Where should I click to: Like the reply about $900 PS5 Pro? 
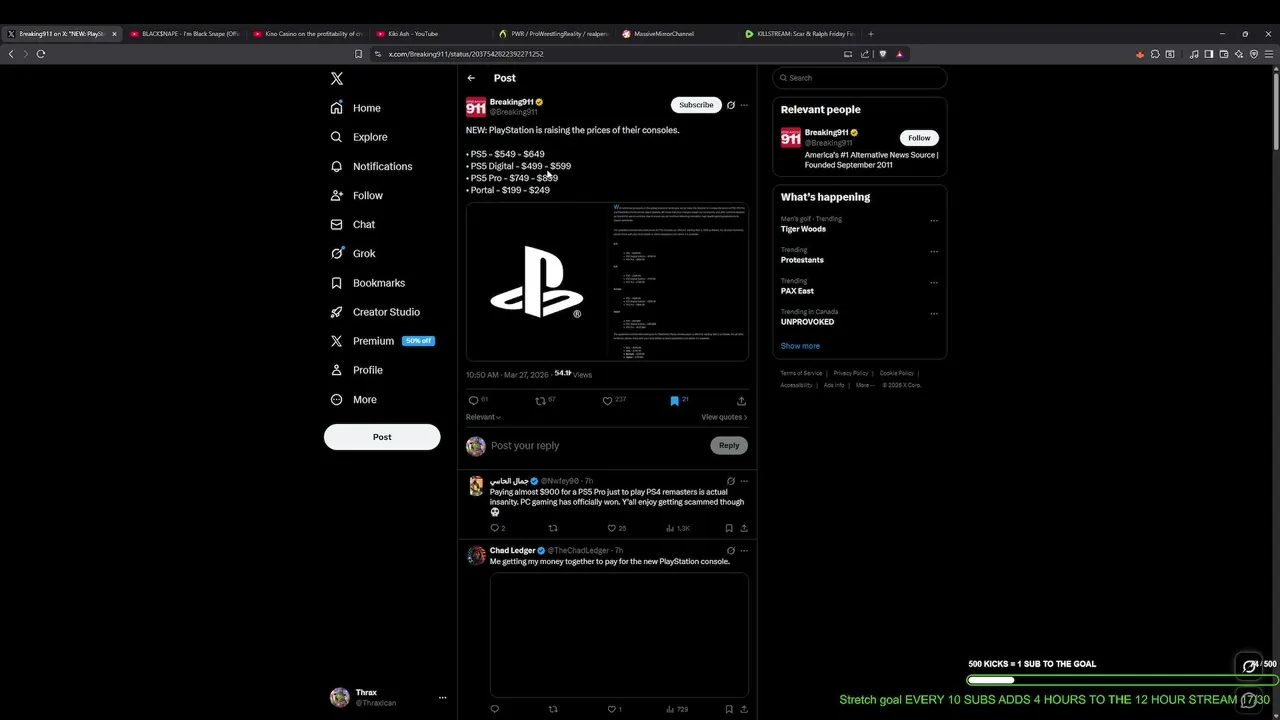(x=612, y=528)
